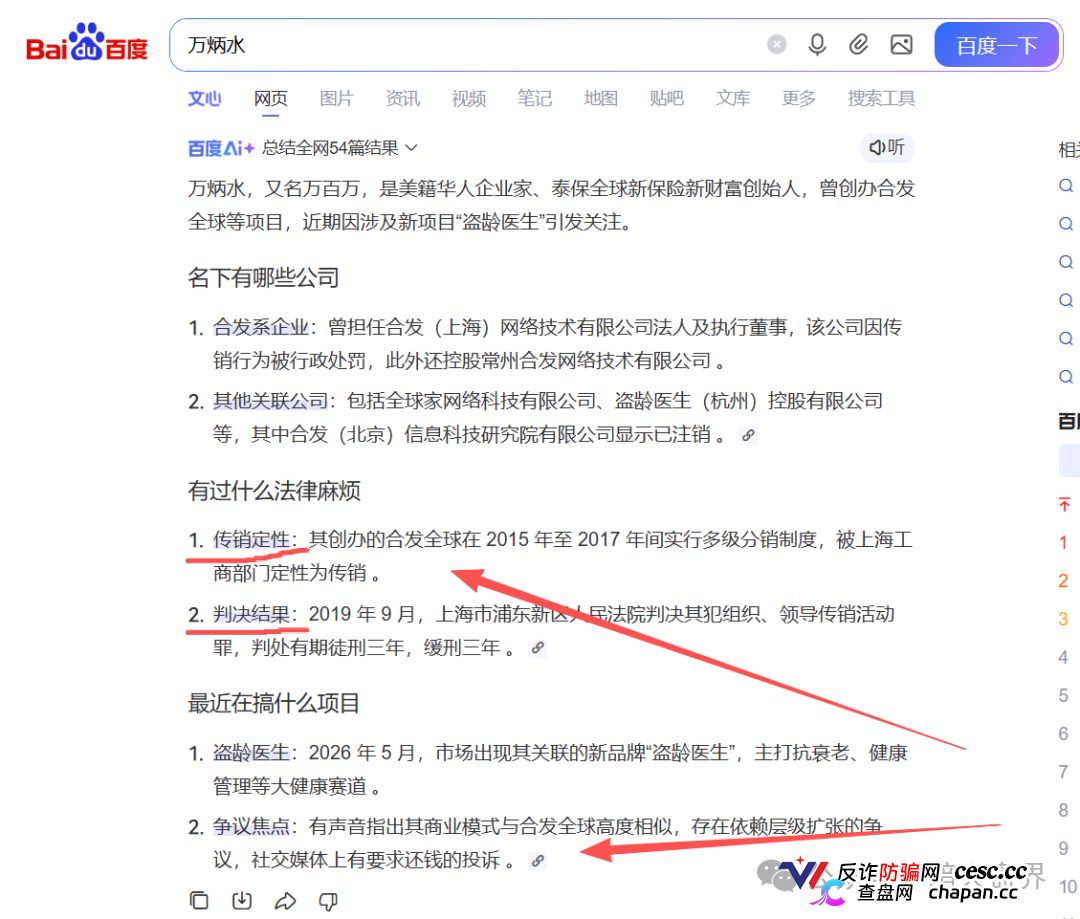Open the 传销定性 link
Image resolution: width=1080 pixels, height=919 pixels.
tap(251, 539)
